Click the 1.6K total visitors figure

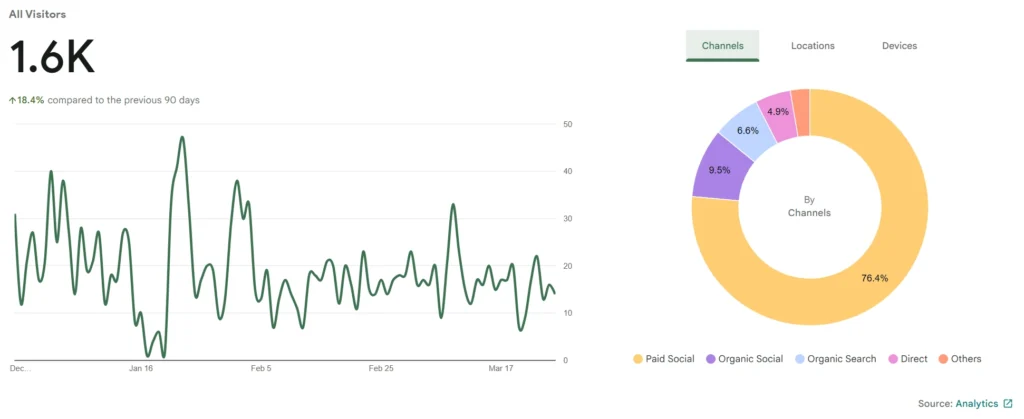[x=52, y=58]
